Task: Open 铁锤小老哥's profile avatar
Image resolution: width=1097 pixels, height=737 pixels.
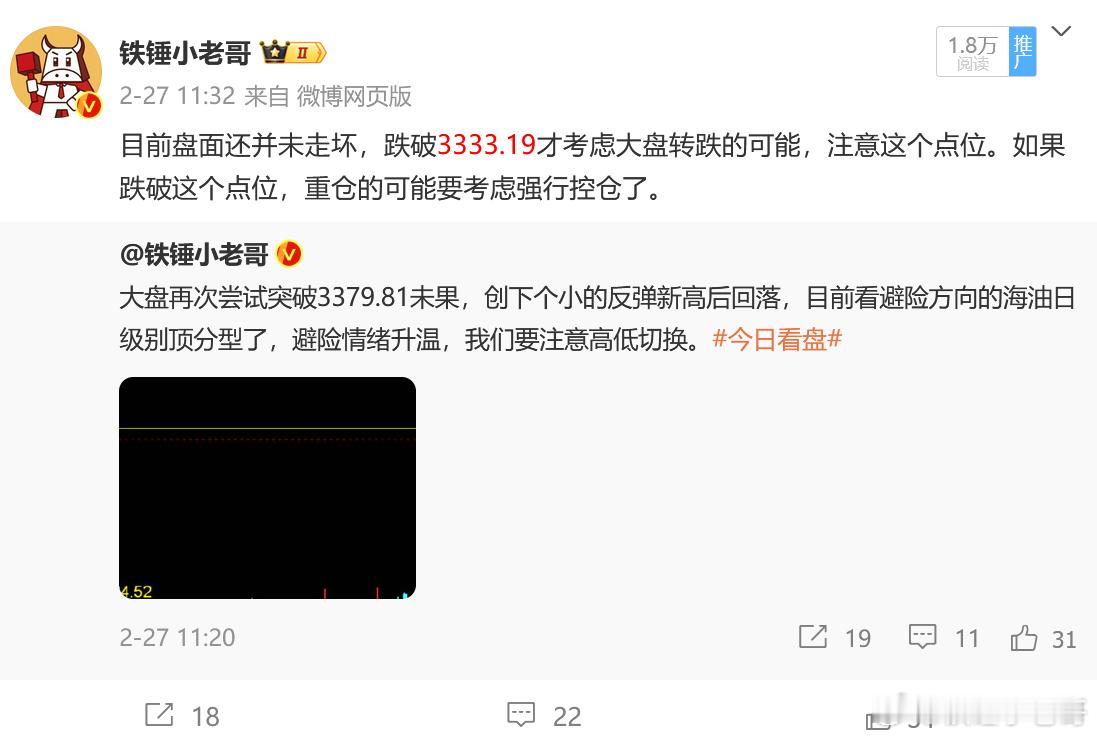Action: coord(56,72)
